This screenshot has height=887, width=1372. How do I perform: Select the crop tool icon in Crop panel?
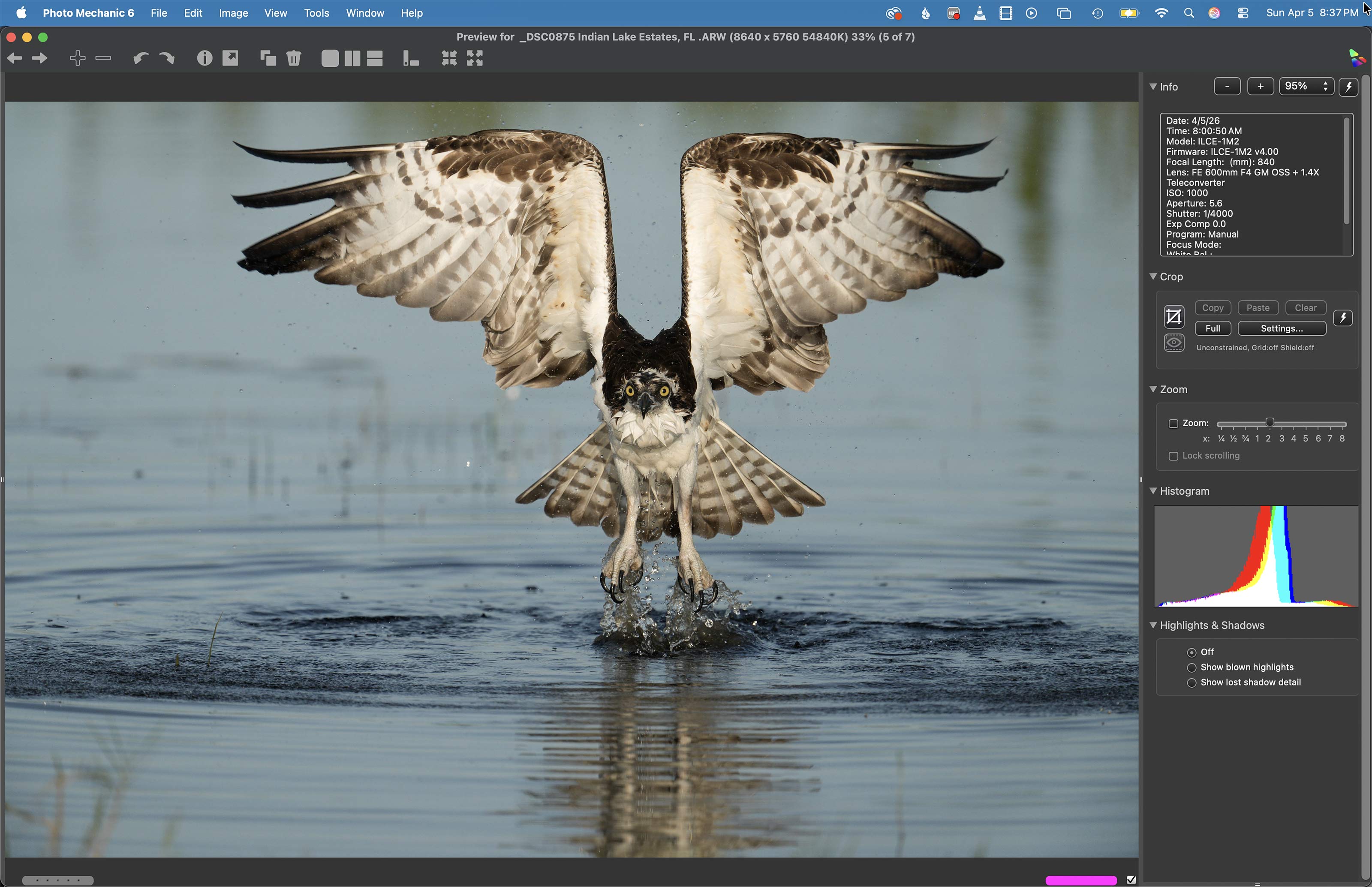[x=1173, y=317]
